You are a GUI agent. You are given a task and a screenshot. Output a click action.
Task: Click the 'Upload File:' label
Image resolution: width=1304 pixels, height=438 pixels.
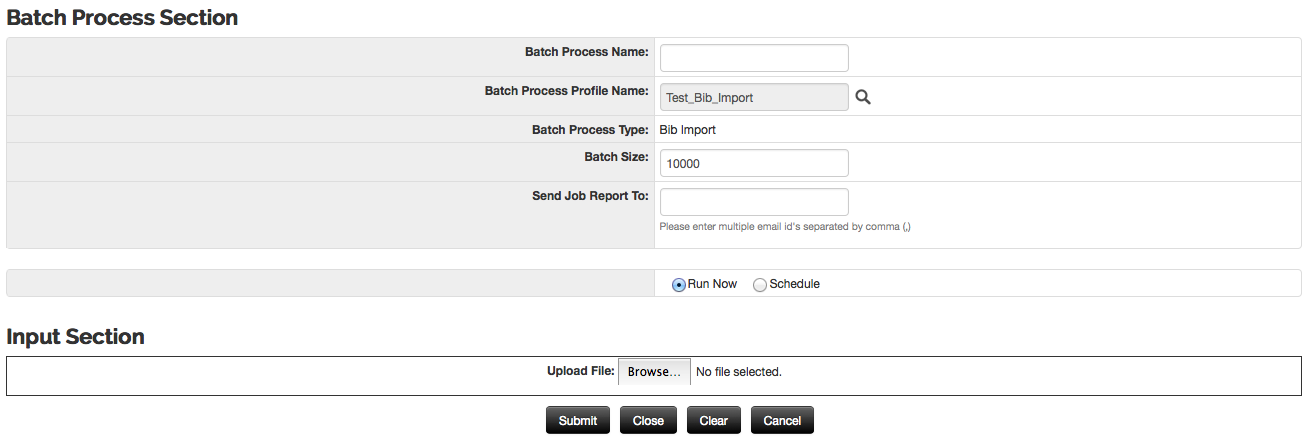(581, 371)
